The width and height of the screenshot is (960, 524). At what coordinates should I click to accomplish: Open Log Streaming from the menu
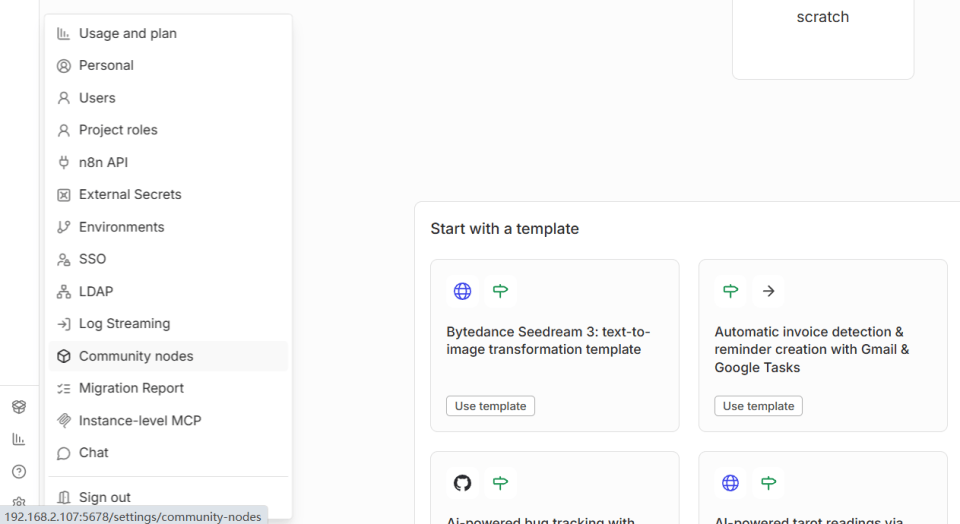point(124,323)
